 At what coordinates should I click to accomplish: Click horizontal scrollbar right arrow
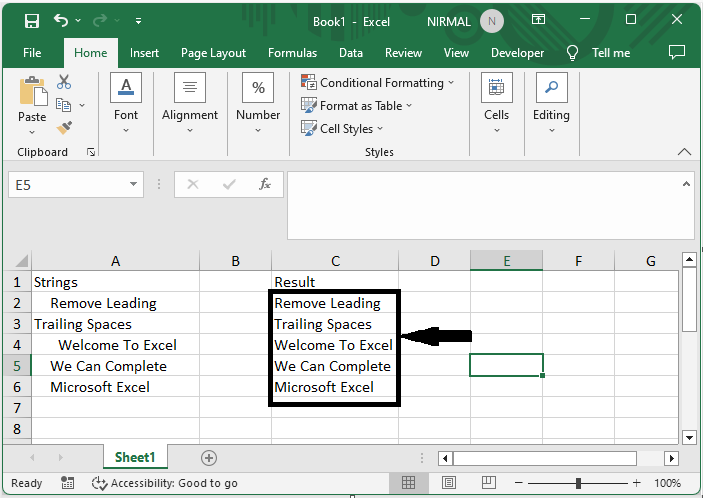tap(671, 458)
